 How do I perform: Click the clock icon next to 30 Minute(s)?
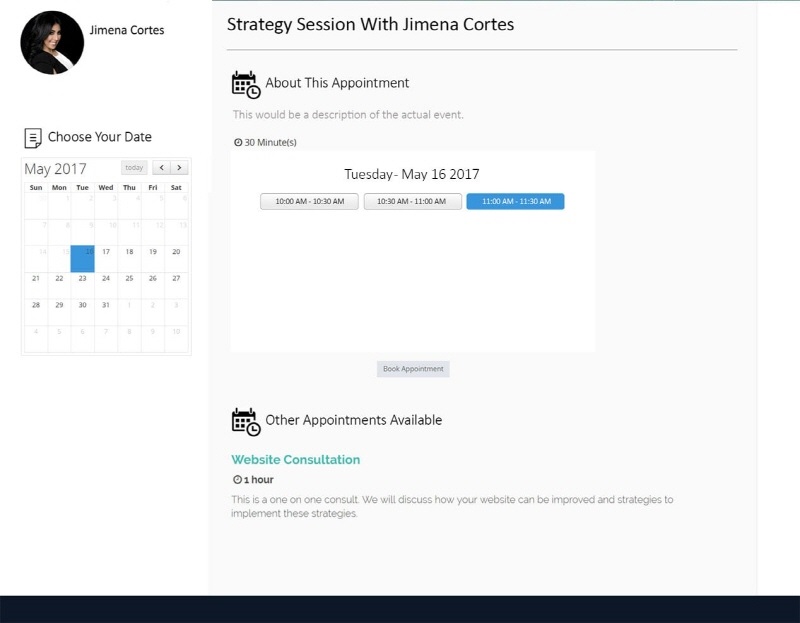click(x=238, y=142)
